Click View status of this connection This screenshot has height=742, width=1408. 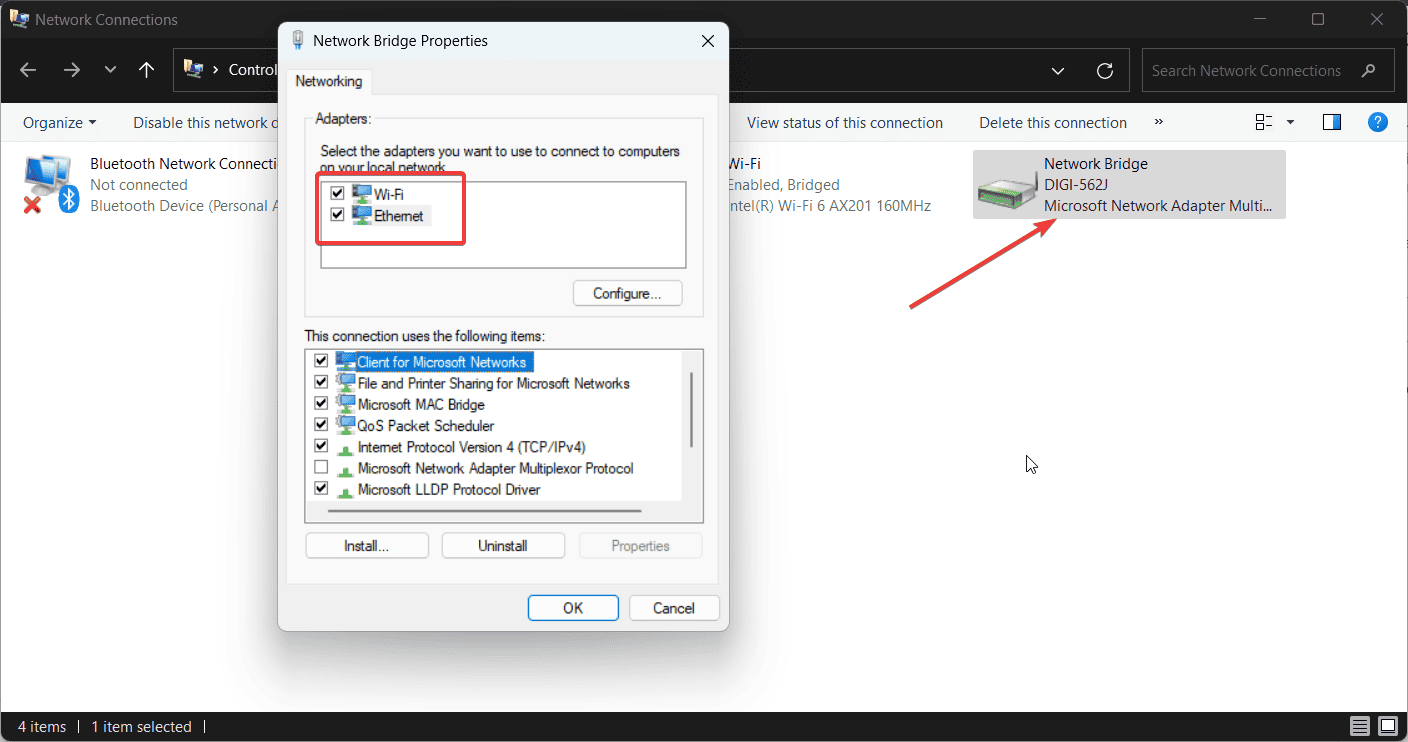844,122
